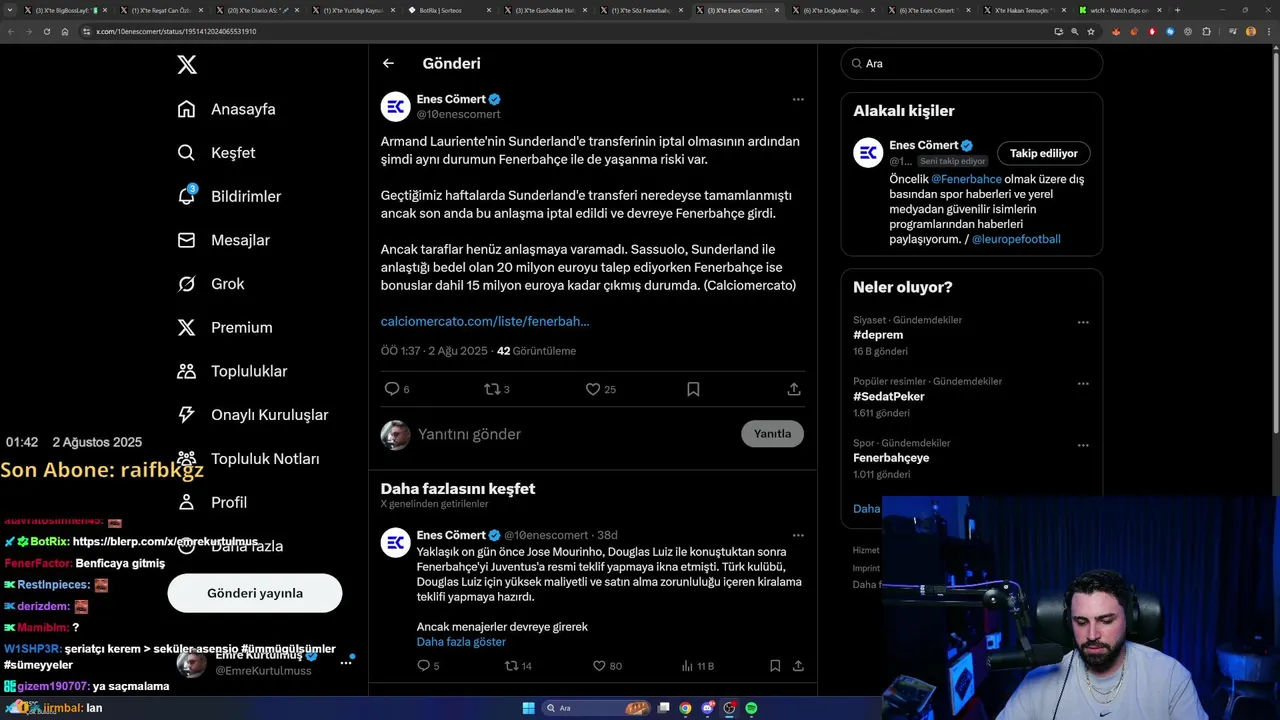Open a new browser tab
Image resolution: width=1280 pixels, height=720 pixels.
[x=1177, y=10]
